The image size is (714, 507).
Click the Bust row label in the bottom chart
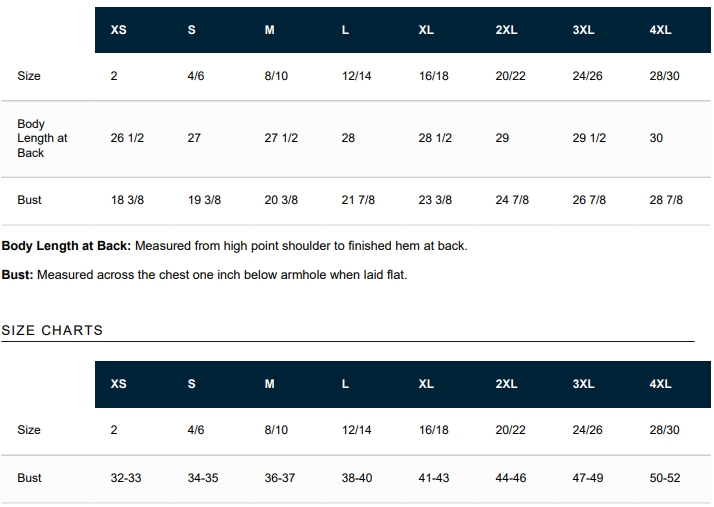click(30, 478)
